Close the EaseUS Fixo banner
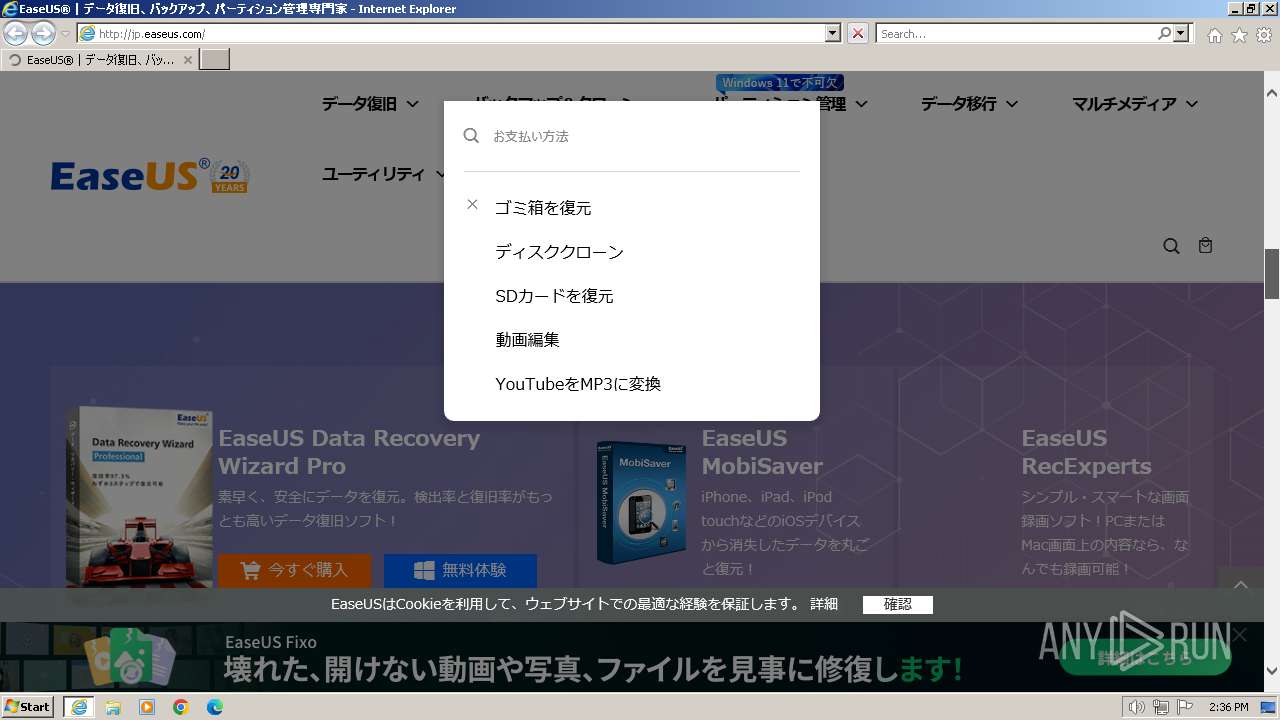Image resolution: width=1280 pixels, height=720 pixels. (1240, 635)
